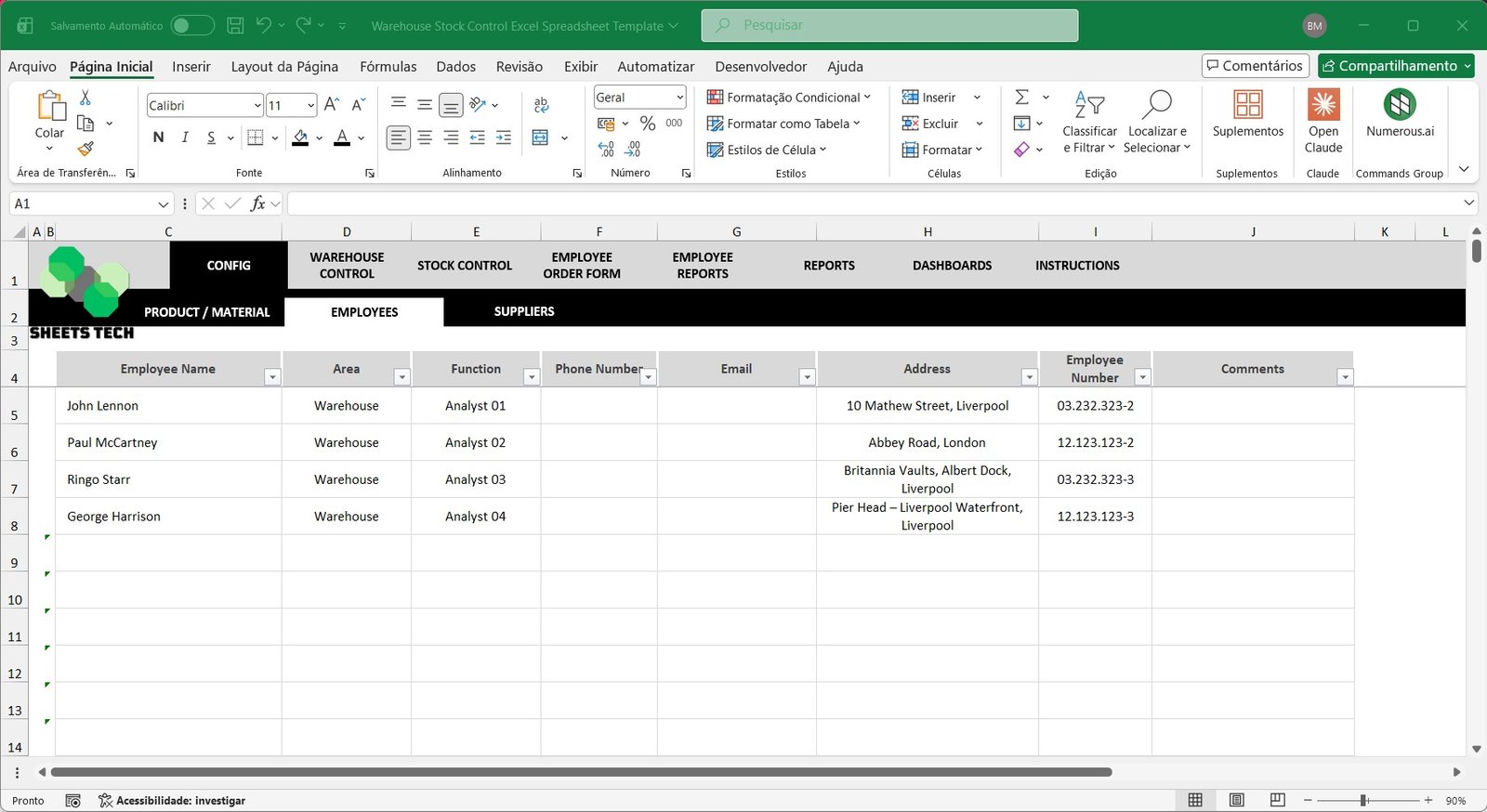Viewport: 1487px width, 812px height.
Task: Open Classificar e Filtrar menu
Action: coord(1089,123)
